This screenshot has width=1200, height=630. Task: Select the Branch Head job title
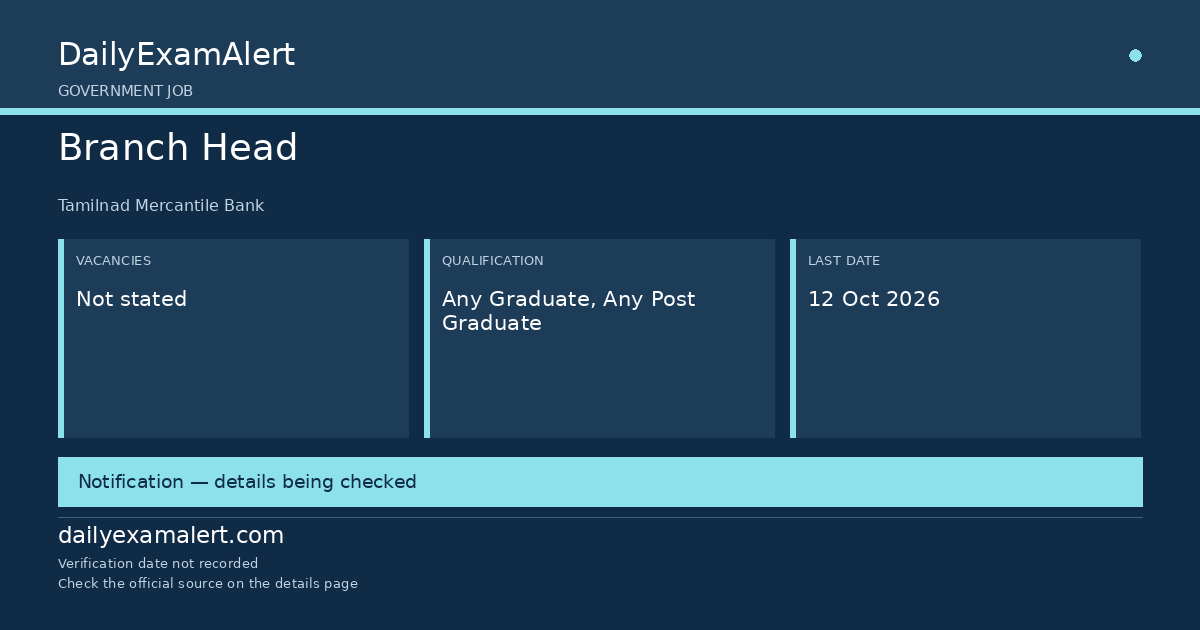[x=178, y=148]
